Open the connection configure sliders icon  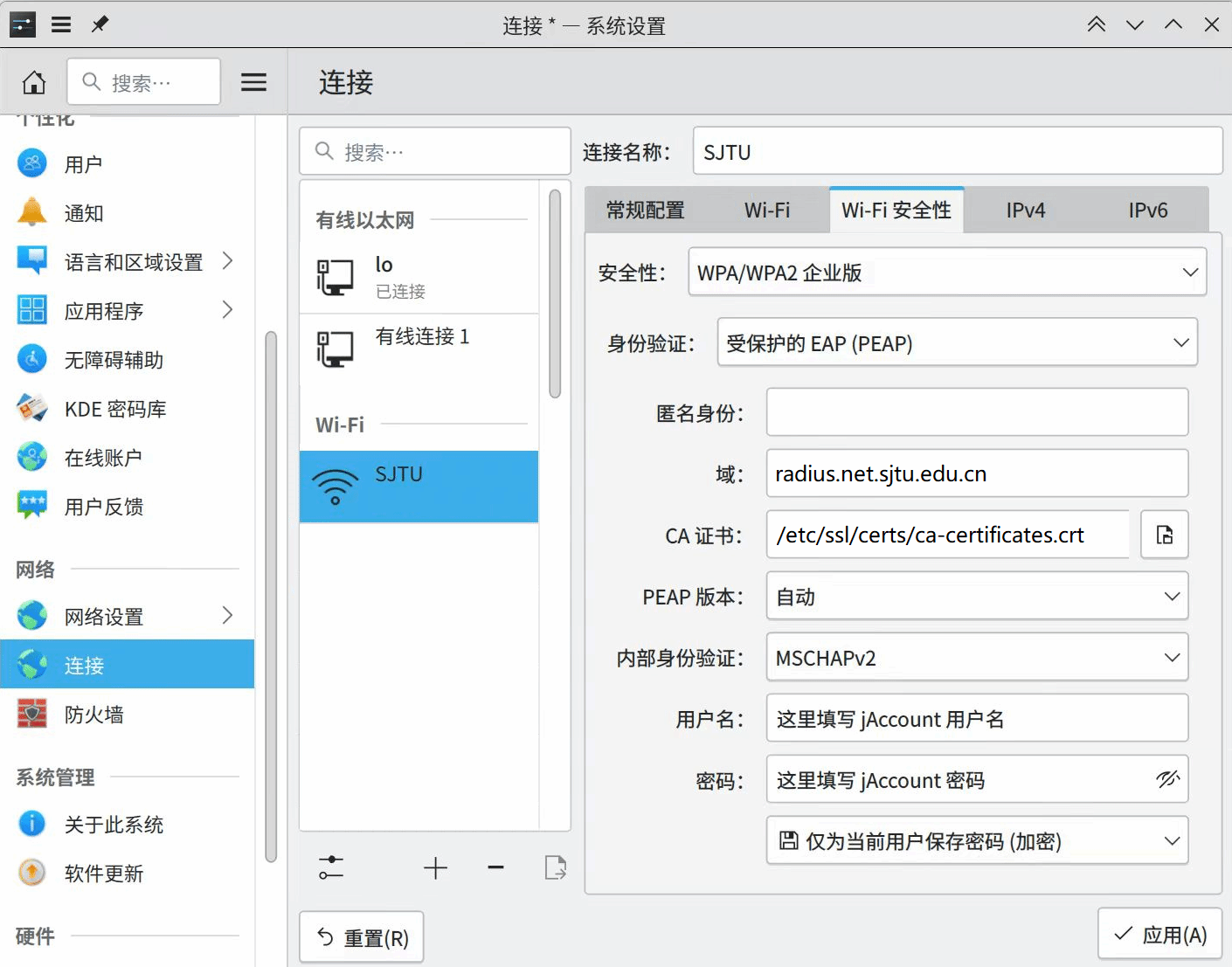pos(331,867)
